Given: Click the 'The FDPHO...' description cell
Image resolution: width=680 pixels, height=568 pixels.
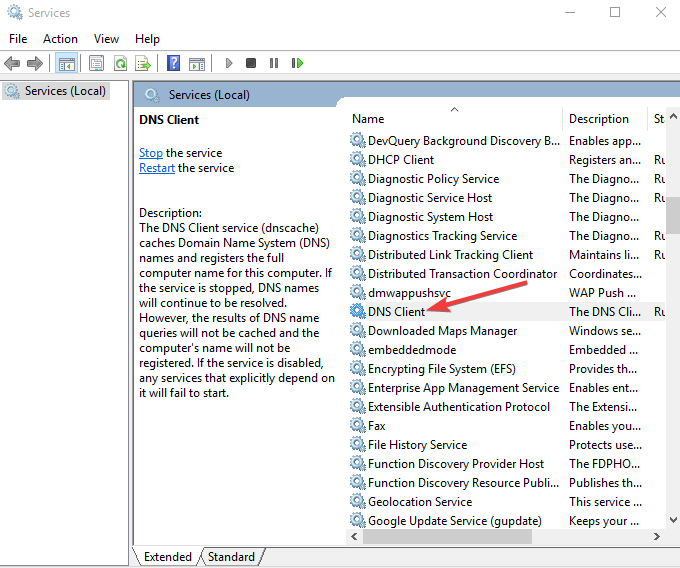Looking at the screenshot, I should tap(604, 464).
